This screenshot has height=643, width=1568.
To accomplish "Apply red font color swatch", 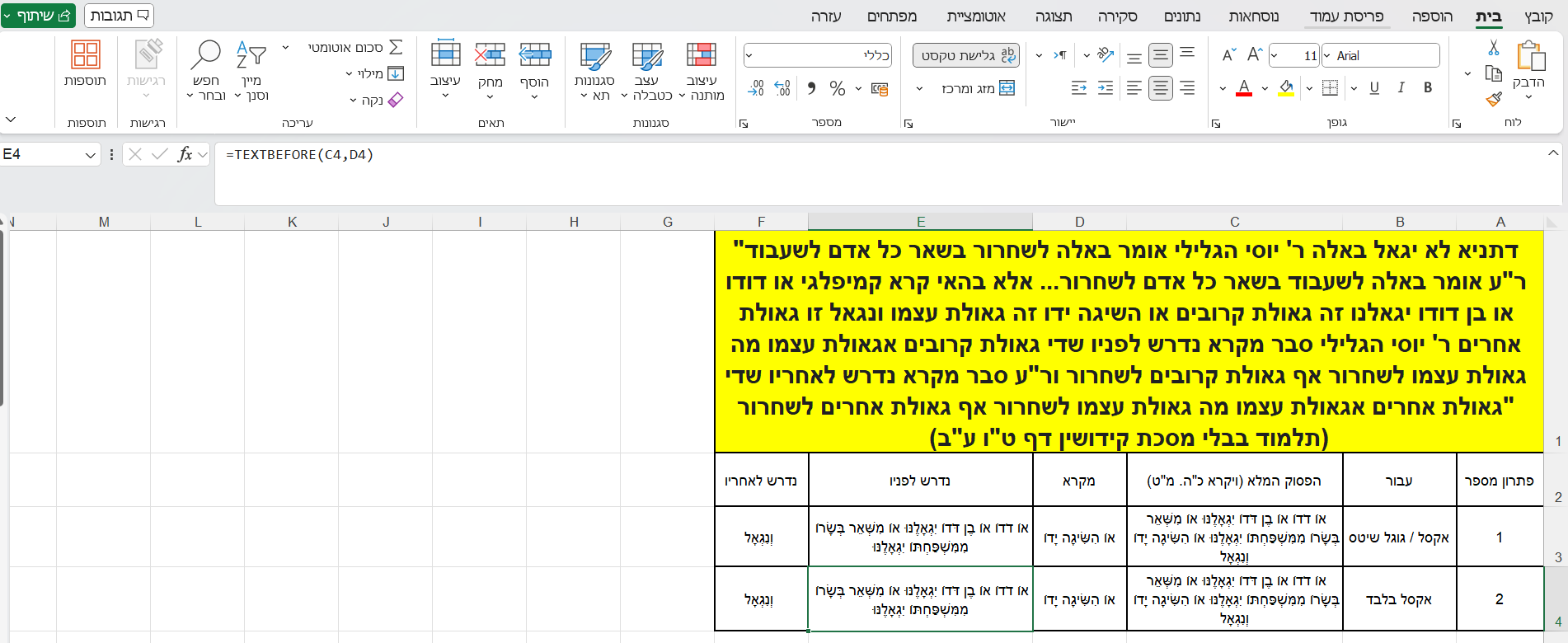I will coord(1244,88).
